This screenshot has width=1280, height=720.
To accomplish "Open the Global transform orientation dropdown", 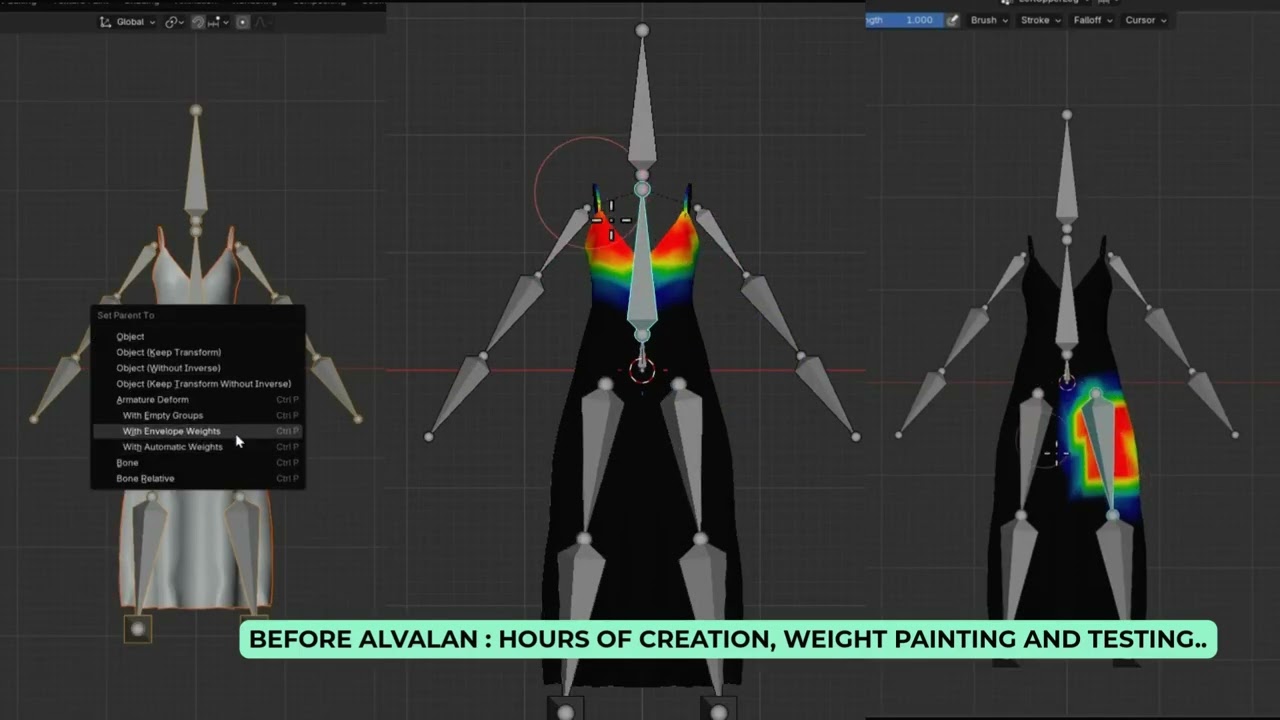I will click(128, 22).
